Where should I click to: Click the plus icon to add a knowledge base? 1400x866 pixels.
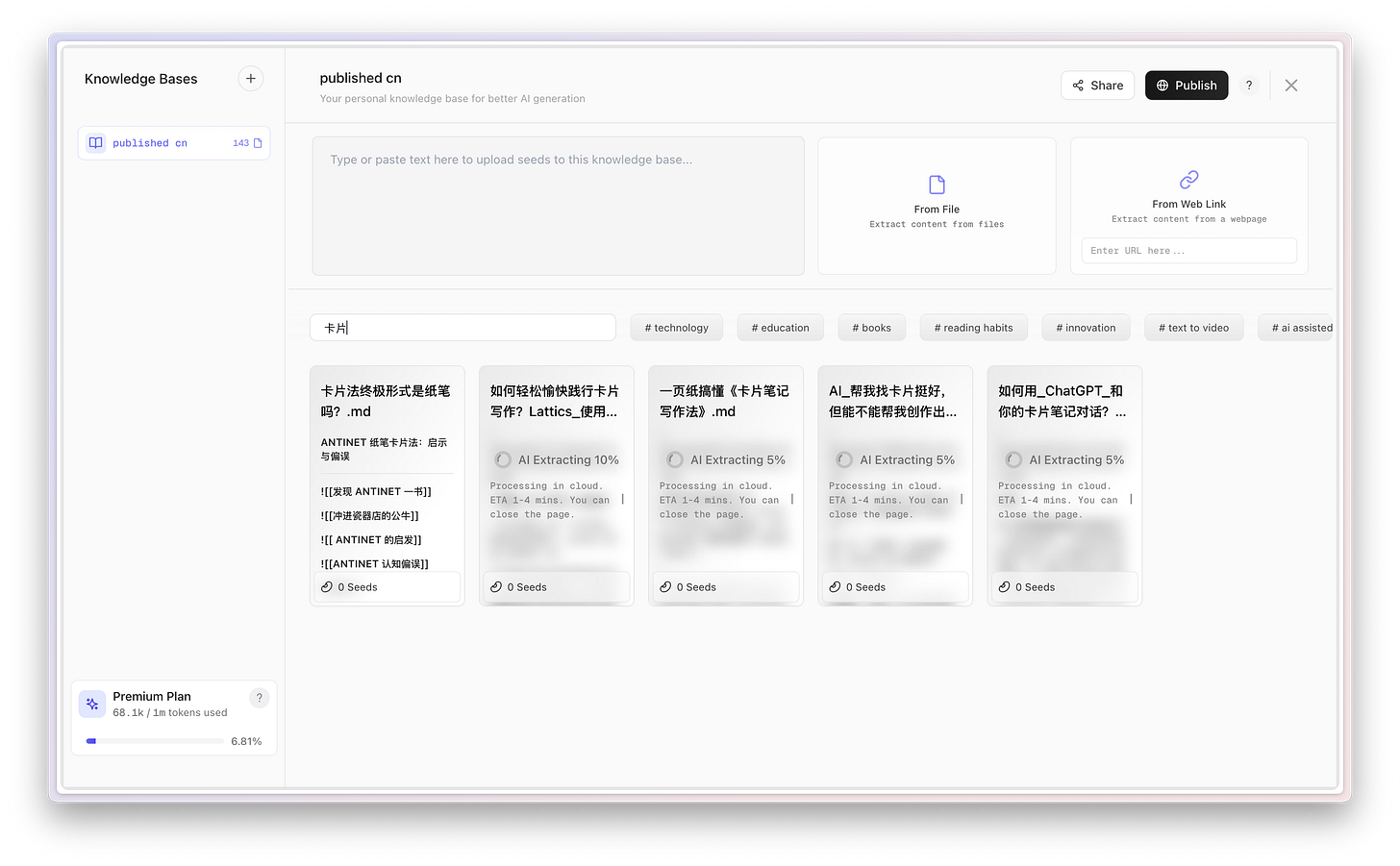click(250, 78)
